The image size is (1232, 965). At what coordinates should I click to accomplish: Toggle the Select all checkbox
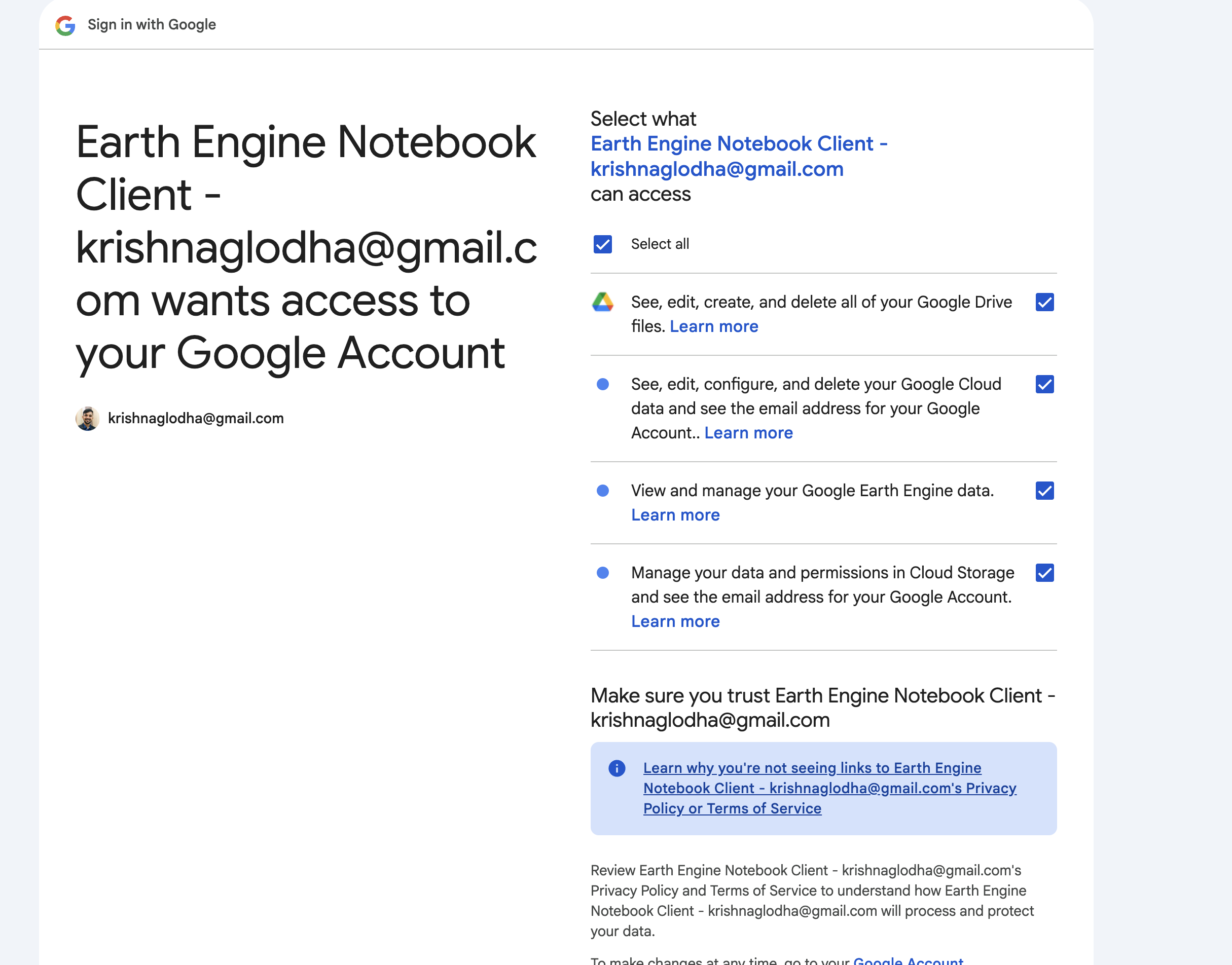click(x=602, y=244)
